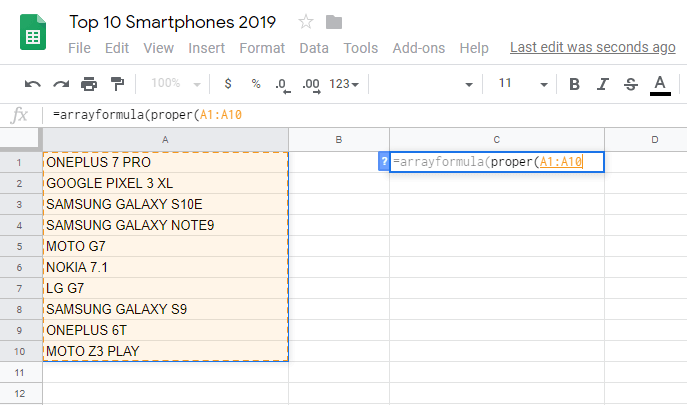Viewport: 687px width, 405px height.
Task: Open Last edit was seconds ago link
Action: (x=592, y=47)
